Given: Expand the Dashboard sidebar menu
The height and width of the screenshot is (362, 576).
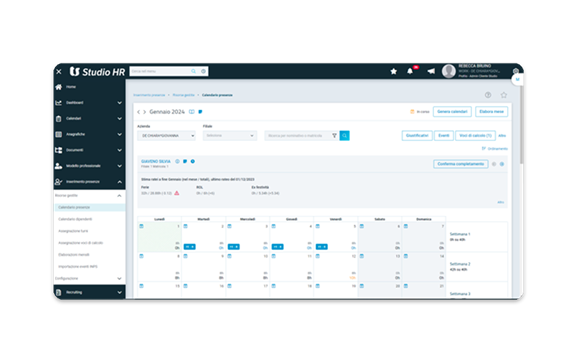Looking at the screenshot, I should click(x=89, y=103).
